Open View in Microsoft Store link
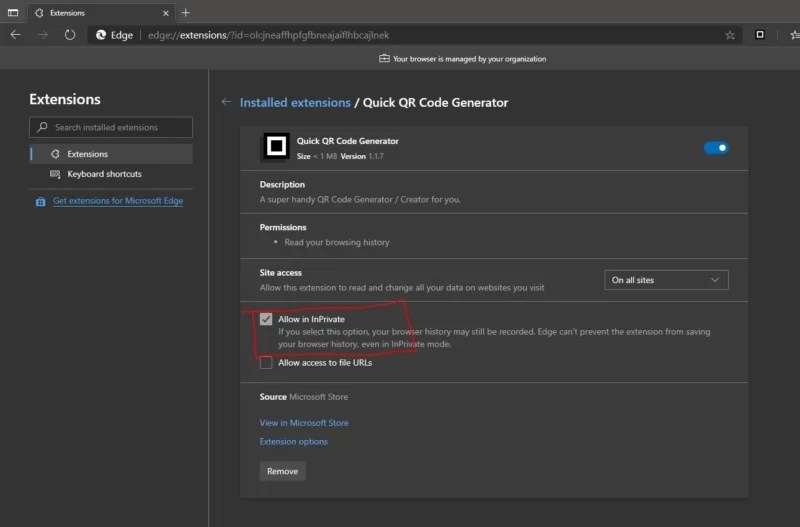 [x=304, y=422]
